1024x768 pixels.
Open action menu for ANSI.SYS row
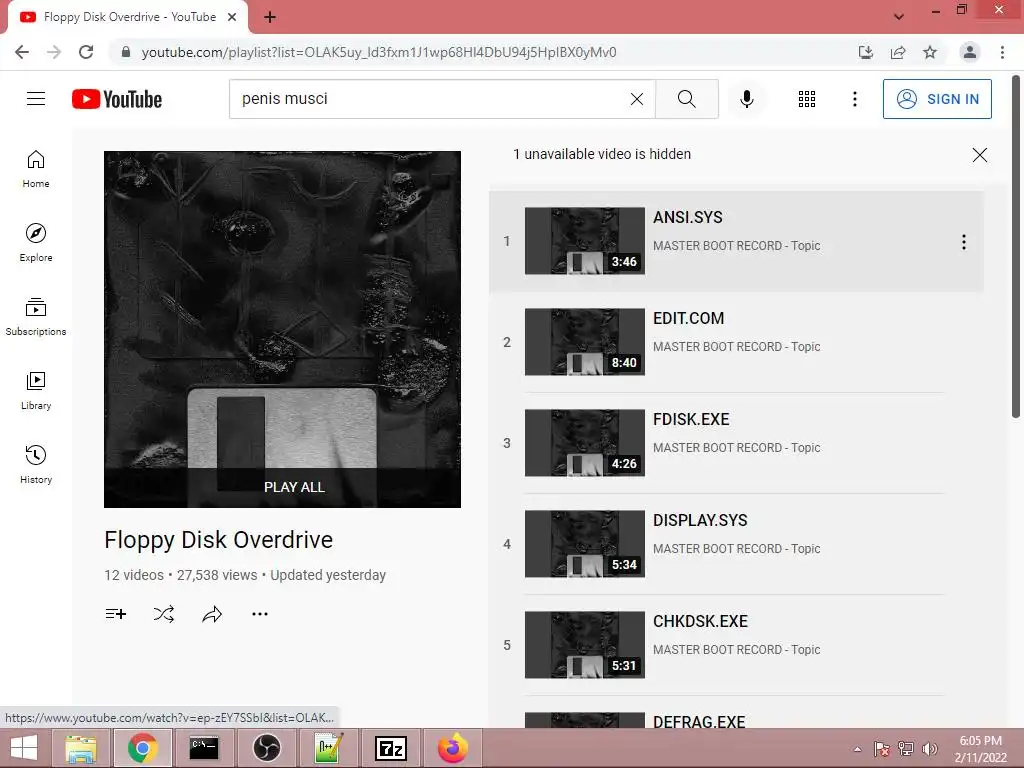point(963,242)
